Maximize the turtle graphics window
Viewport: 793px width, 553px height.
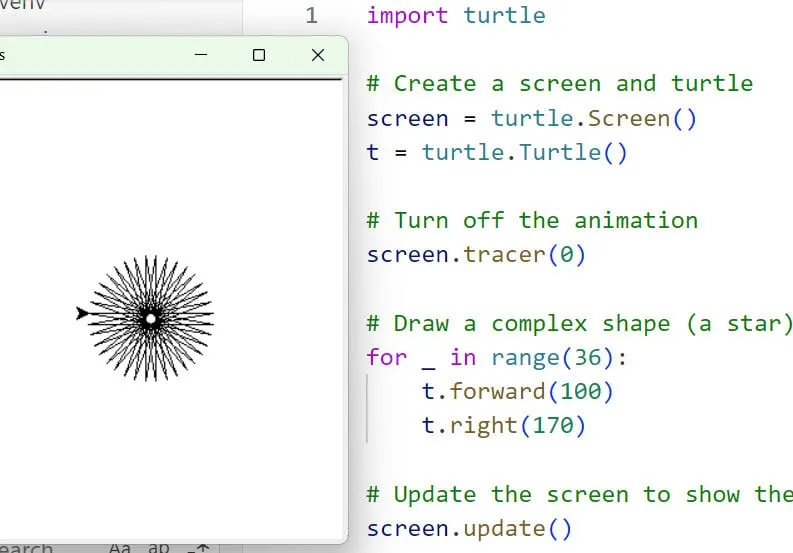click(259, 56)
